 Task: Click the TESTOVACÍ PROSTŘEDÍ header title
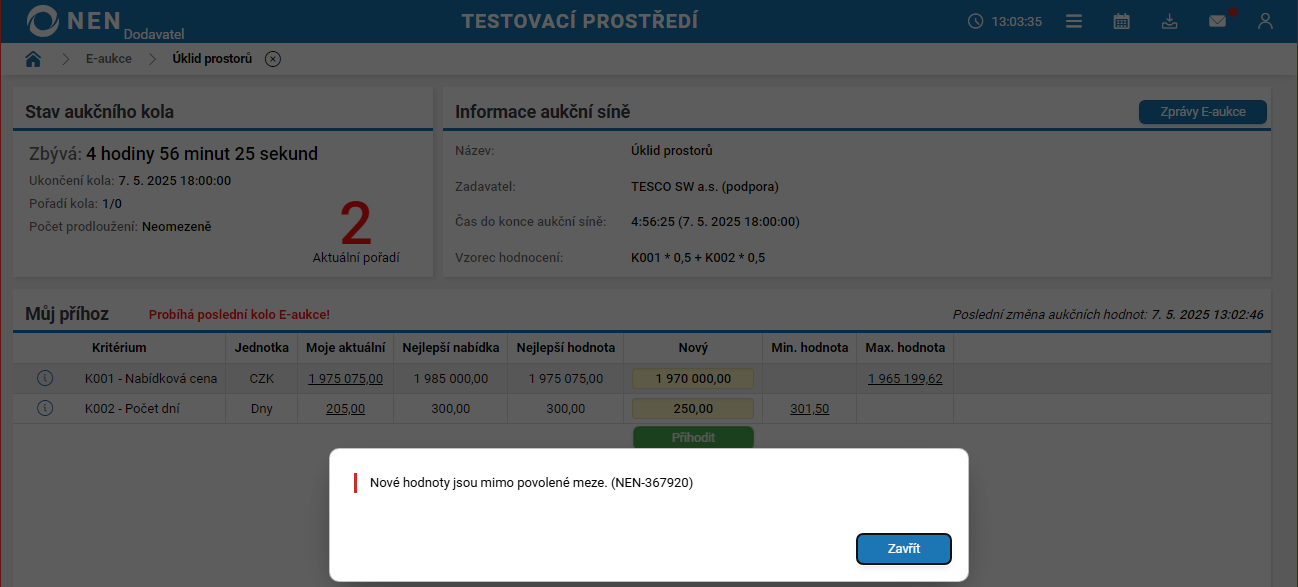(580, 21)
